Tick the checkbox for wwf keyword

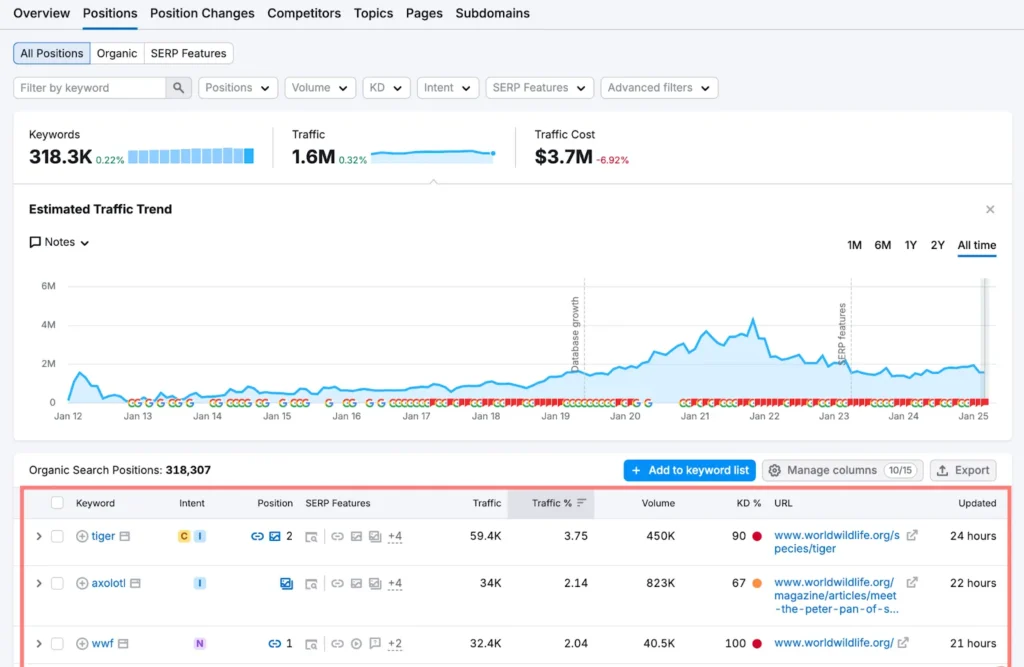pyautogui.click(x=57, y=644)
